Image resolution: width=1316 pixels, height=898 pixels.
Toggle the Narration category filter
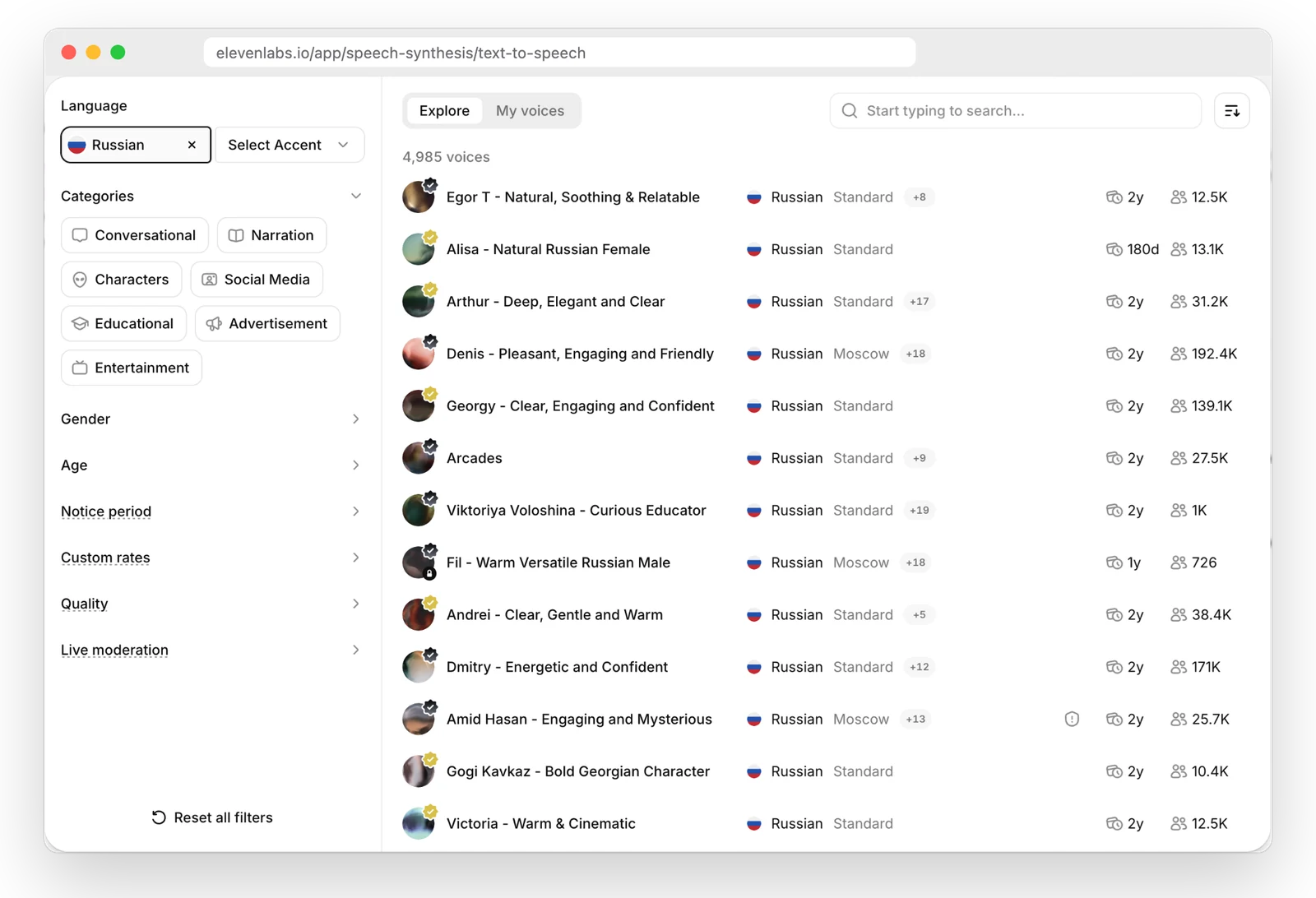point(271,235)
